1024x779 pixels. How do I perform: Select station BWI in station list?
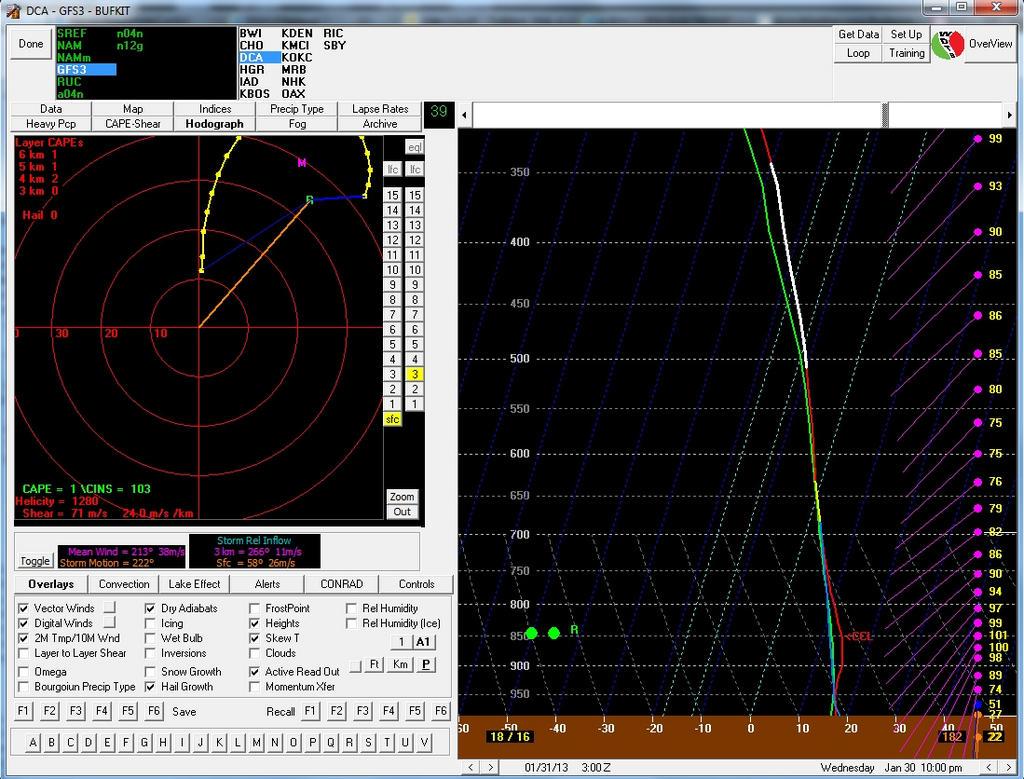point(250,33)
